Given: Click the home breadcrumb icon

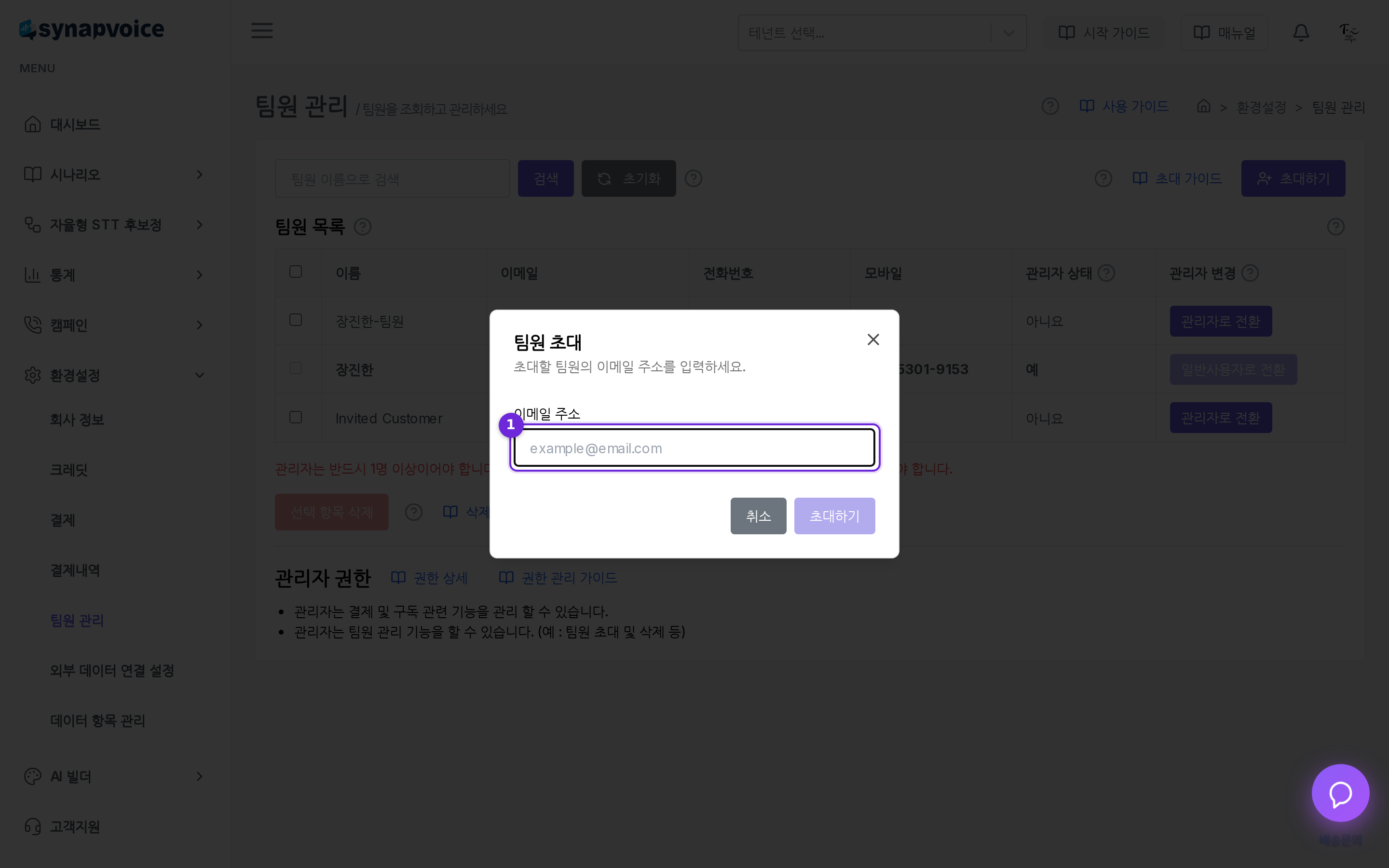Looking at the screenshot, I should click(x=1204, y=106).
